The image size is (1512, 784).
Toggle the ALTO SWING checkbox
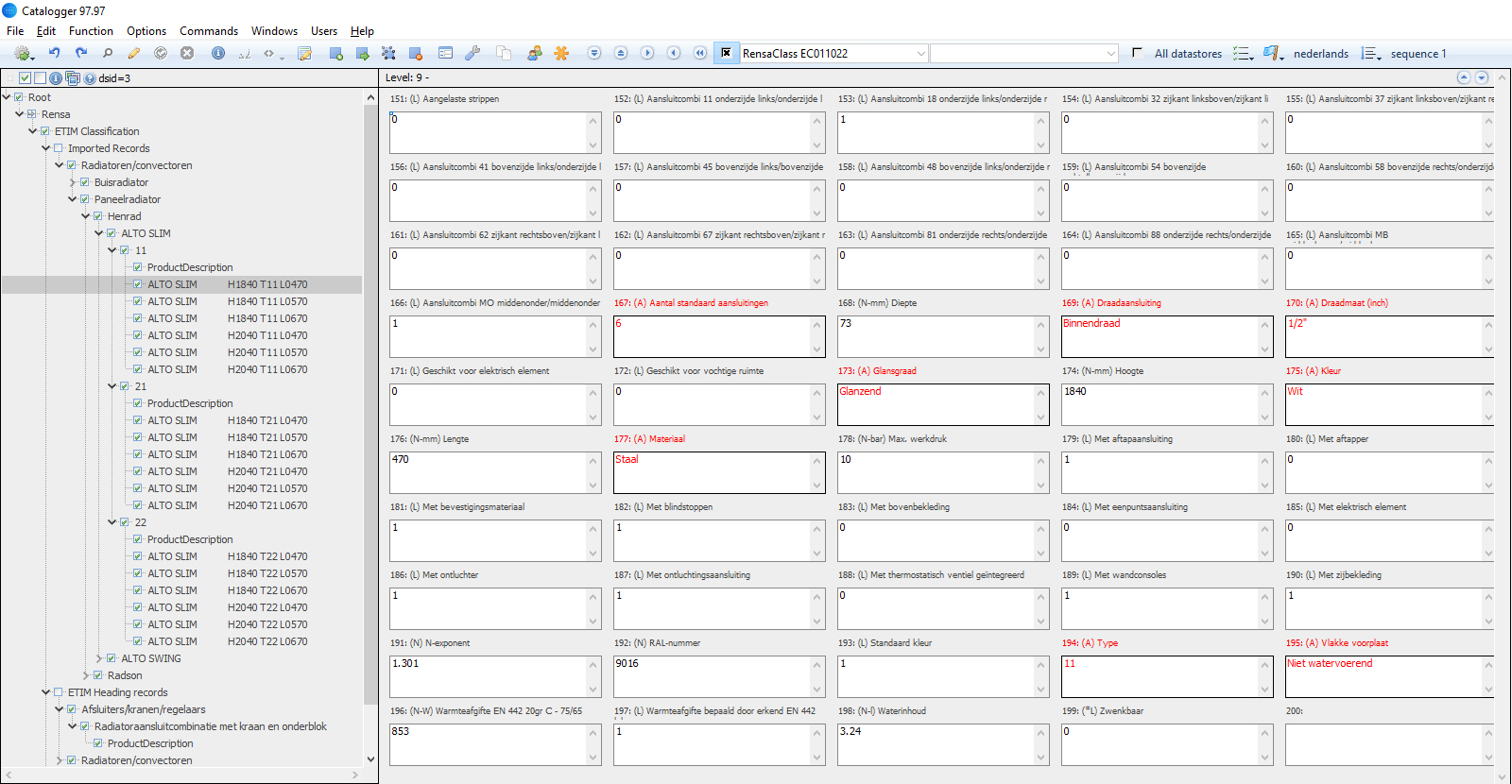tap(112, 658)
